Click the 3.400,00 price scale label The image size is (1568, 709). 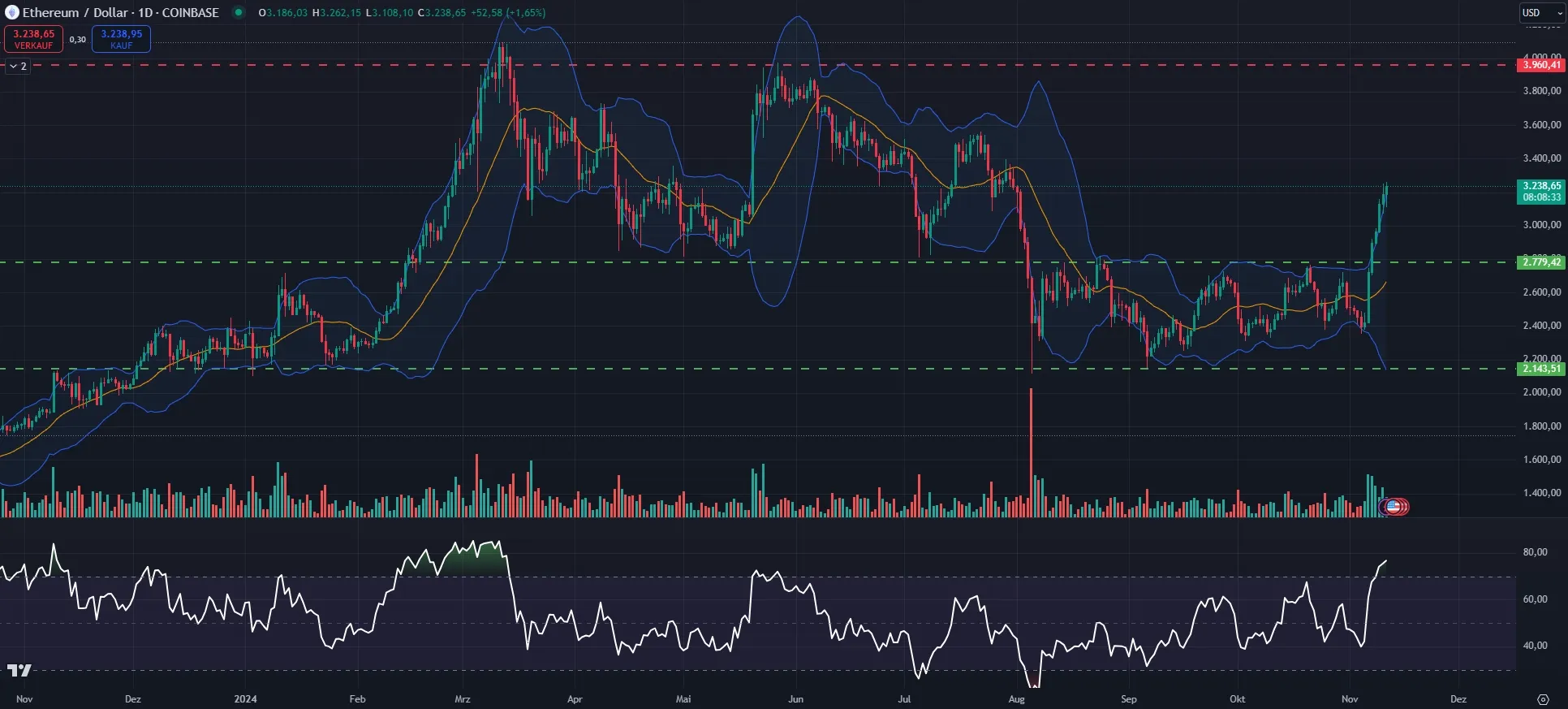pos(1542,158)
